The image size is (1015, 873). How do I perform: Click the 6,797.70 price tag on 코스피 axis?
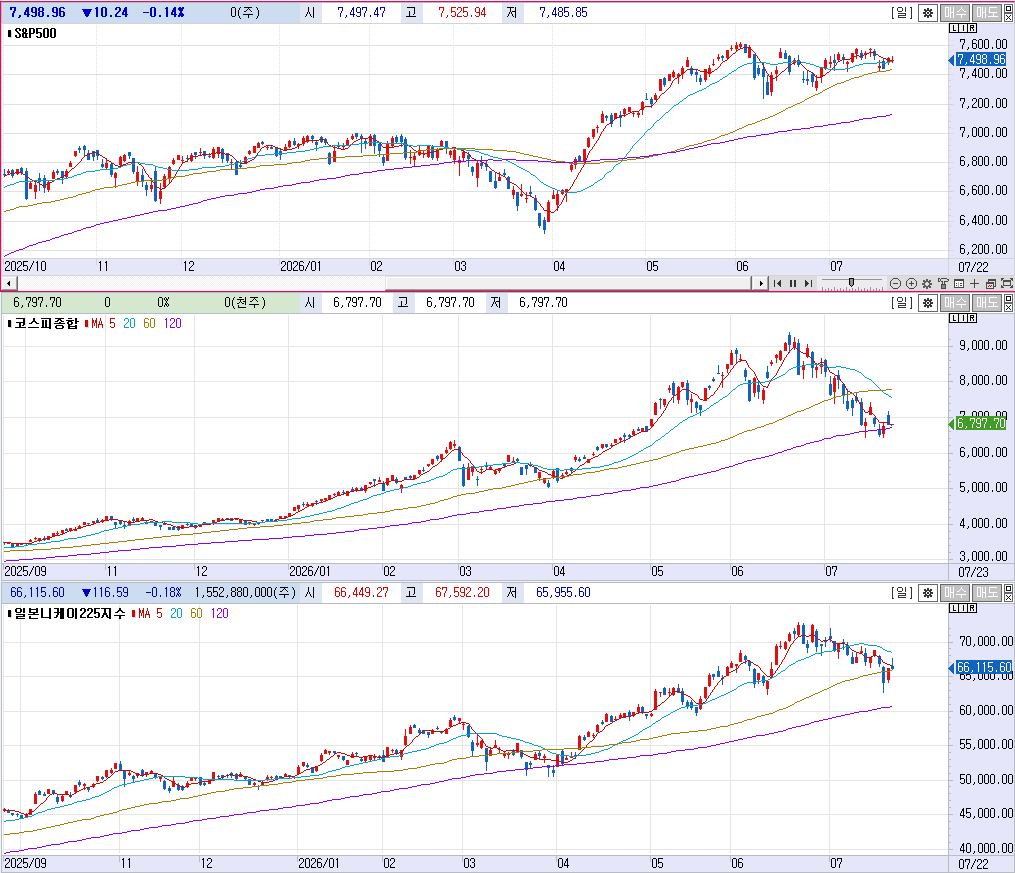tap(981, 423)
